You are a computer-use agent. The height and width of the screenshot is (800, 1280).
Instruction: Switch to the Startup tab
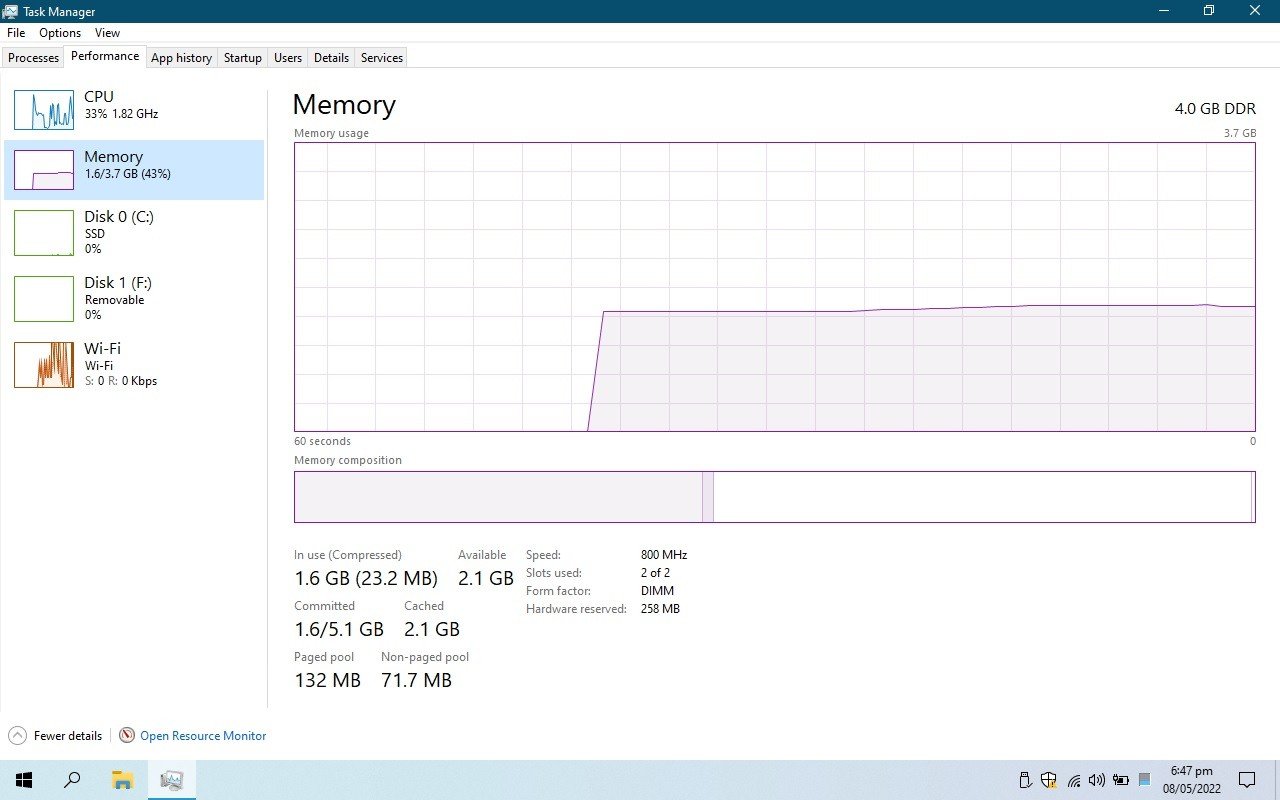point(242,58)
